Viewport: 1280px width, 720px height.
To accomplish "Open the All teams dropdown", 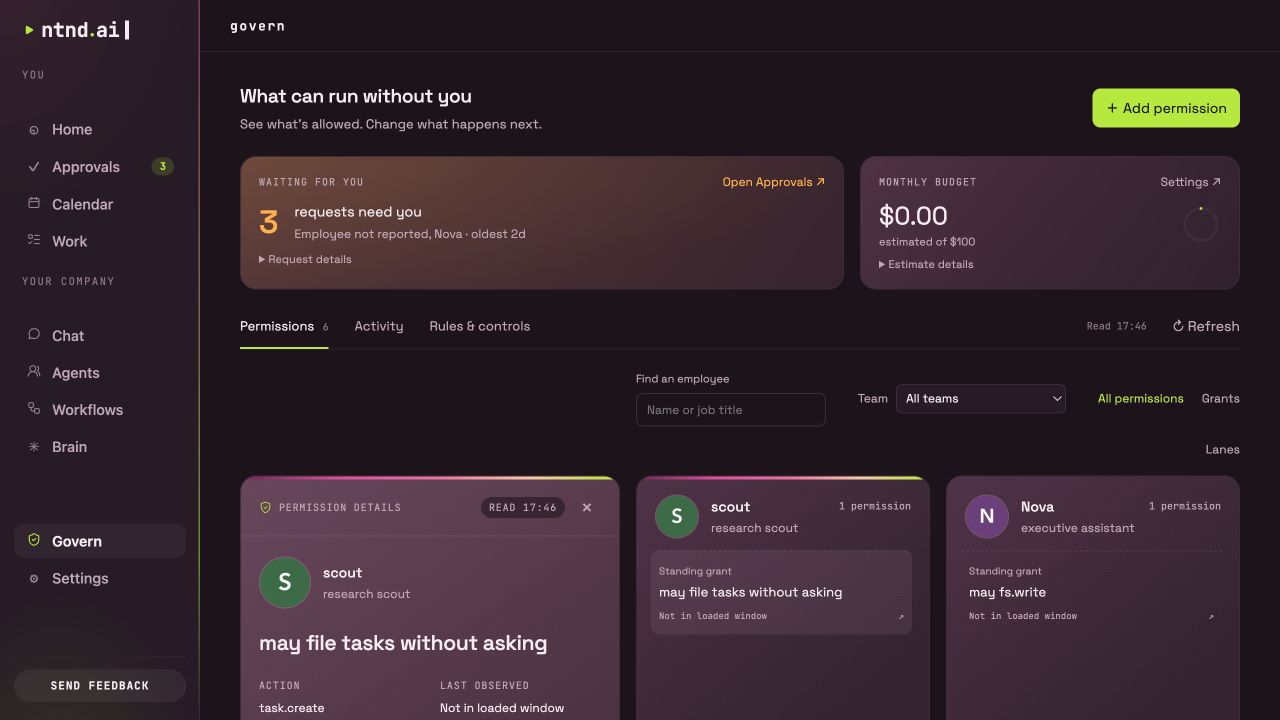I will pyautogui.click(x=981, y=399).
